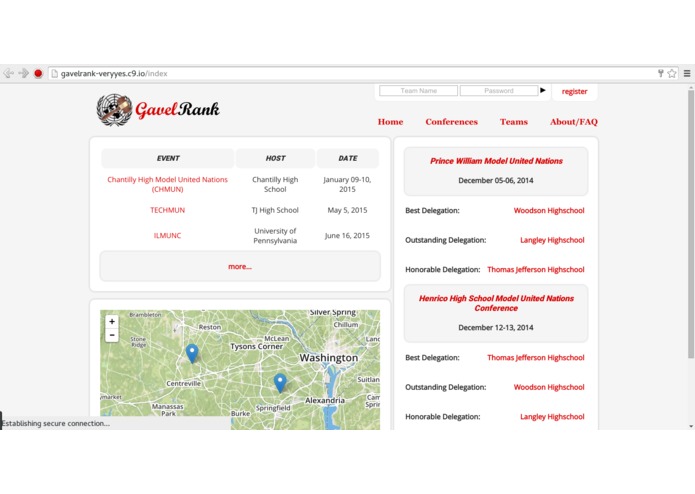This screenshot has height=494, width=695.
Task: Click the DATE column header
Action: [x=348, y=158]
